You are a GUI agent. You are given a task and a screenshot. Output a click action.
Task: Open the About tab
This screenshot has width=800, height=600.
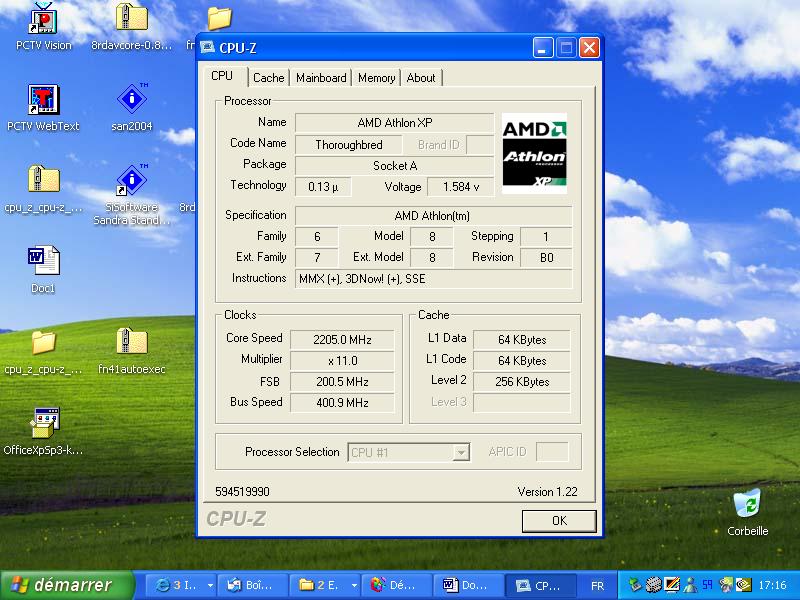pos(421,78)
